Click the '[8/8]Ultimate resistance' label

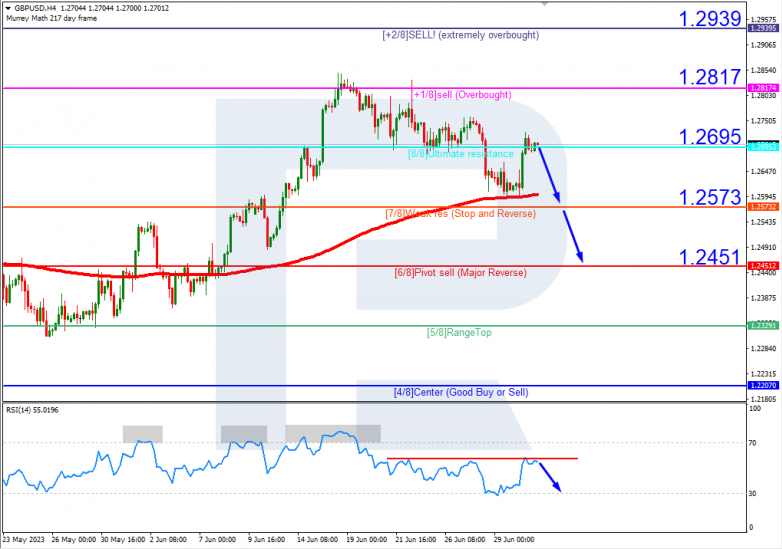460,154
